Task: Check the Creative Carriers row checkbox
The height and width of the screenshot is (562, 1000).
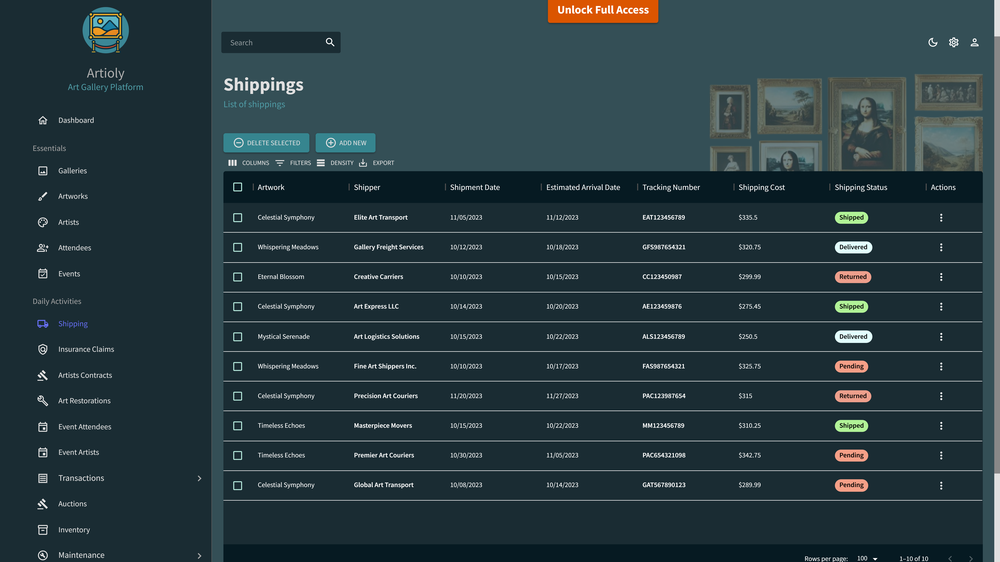Action: pyautogui.click(x=237, y=277)
